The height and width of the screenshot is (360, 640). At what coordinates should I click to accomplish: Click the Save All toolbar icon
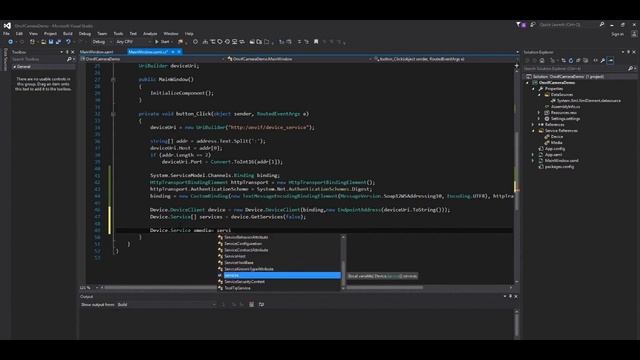[58, 42]
